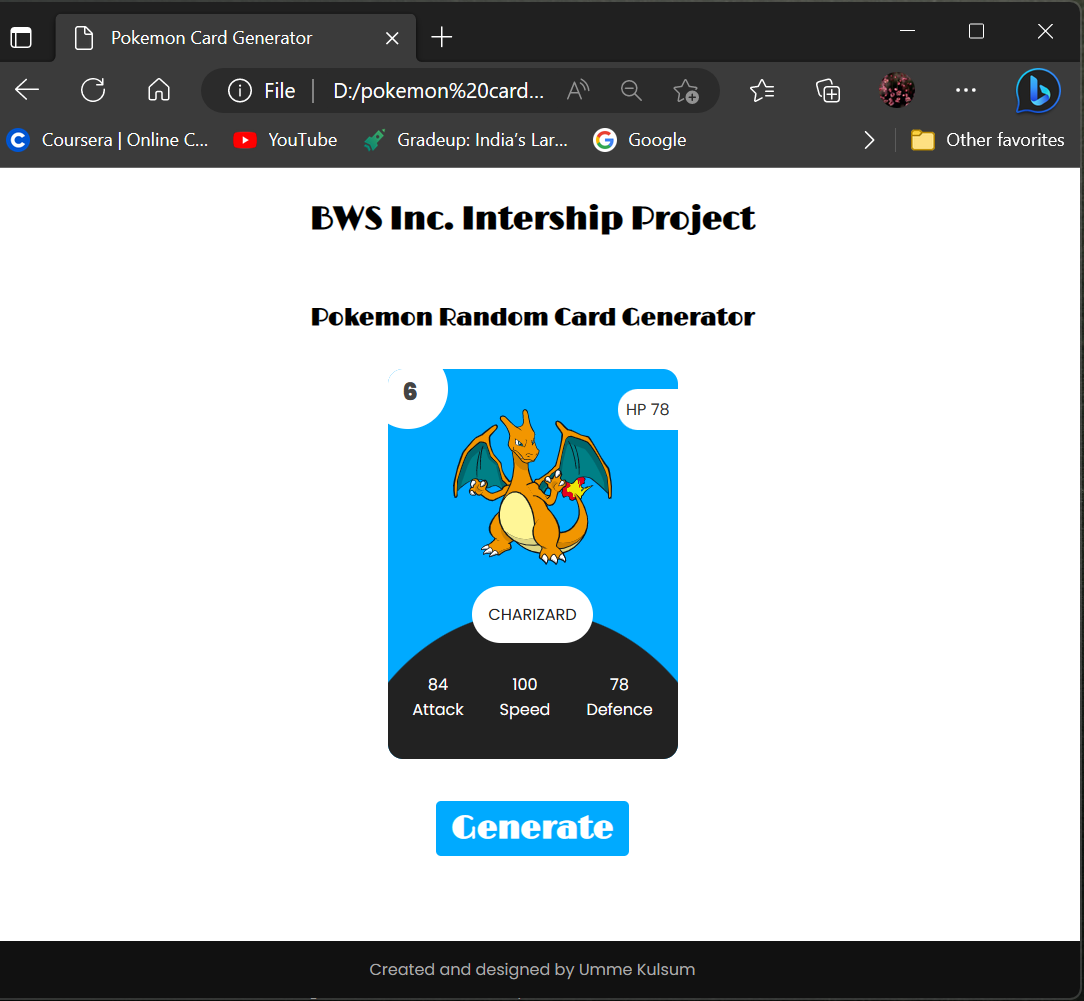The image size is (1084, 1001).
Task: Open the user profile avatar
Action: [x=897, y=90]
